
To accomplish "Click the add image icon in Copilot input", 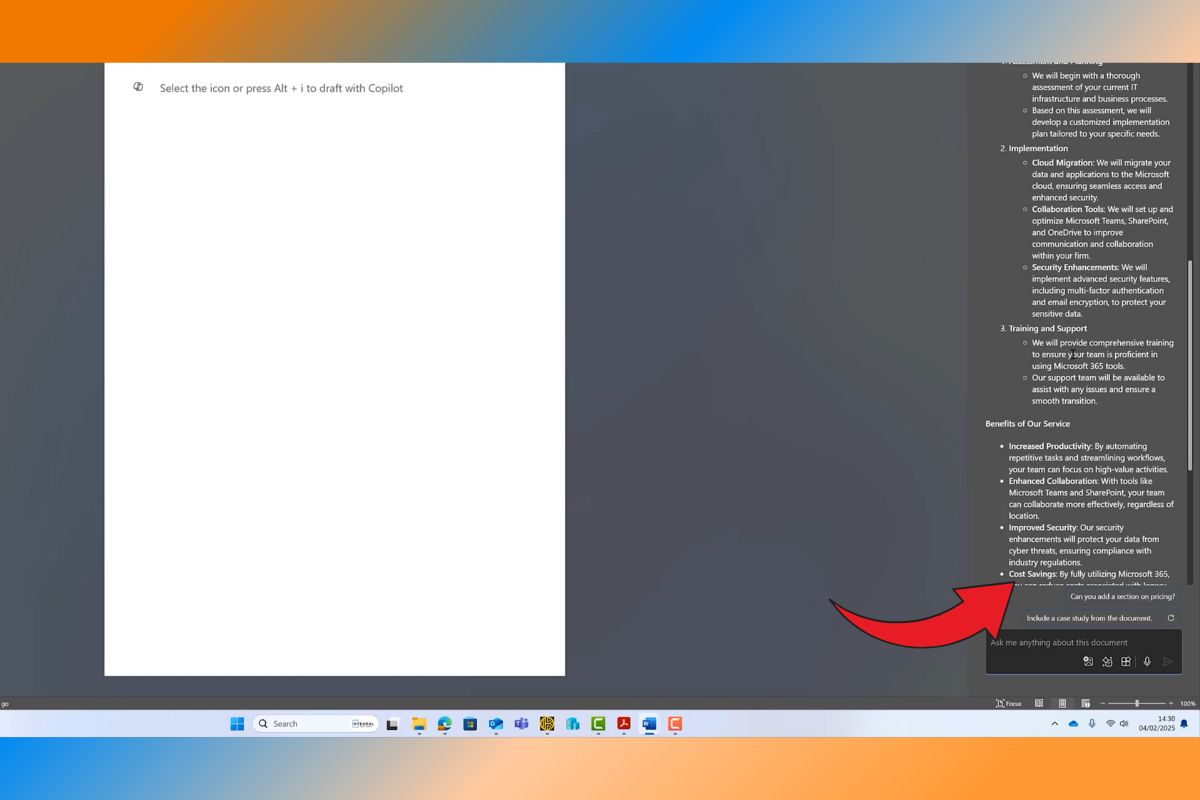I will pyautogui.click(x=1088, y=661).
